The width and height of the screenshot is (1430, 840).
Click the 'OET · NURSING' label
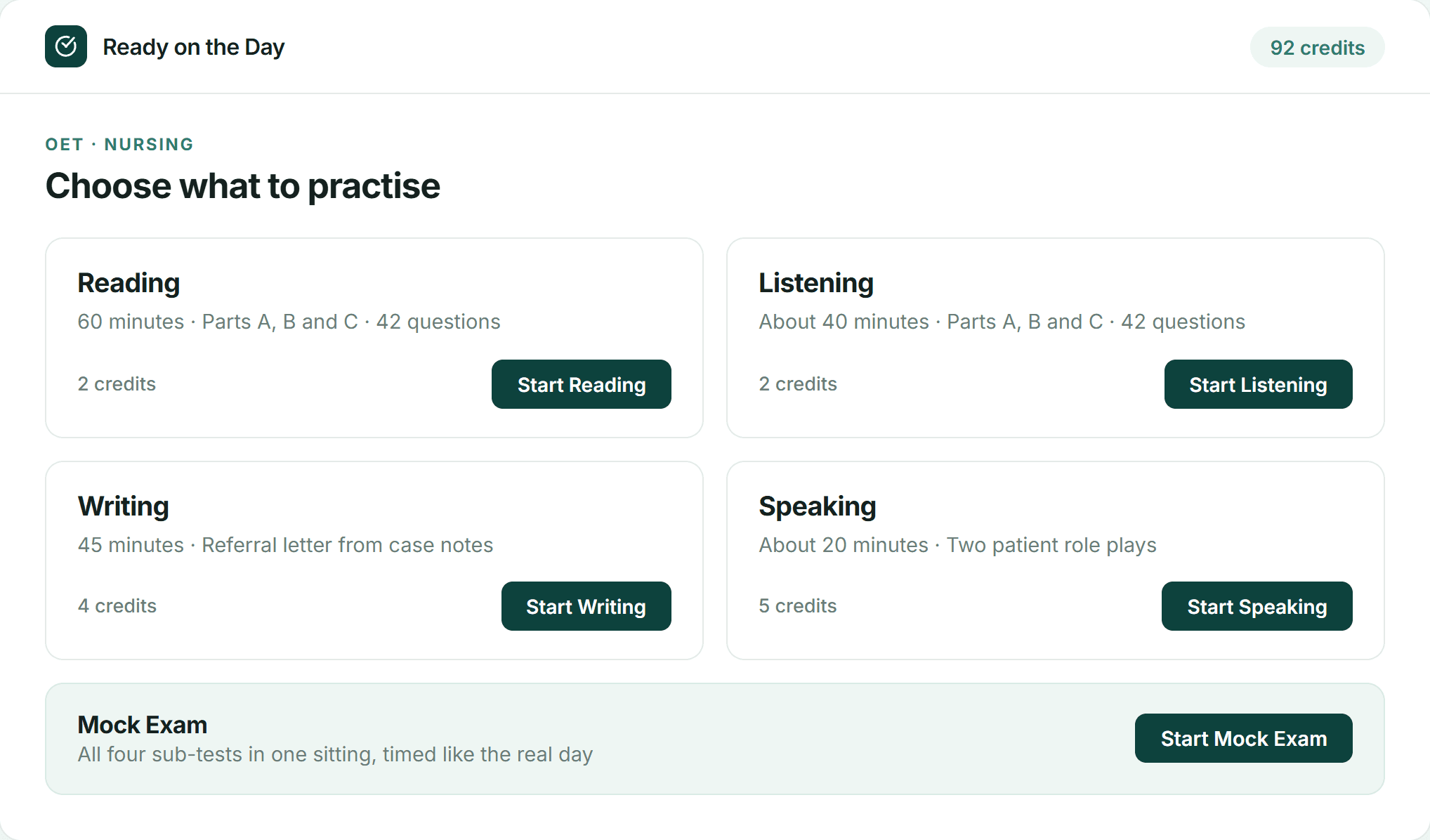tap(119, 144)
